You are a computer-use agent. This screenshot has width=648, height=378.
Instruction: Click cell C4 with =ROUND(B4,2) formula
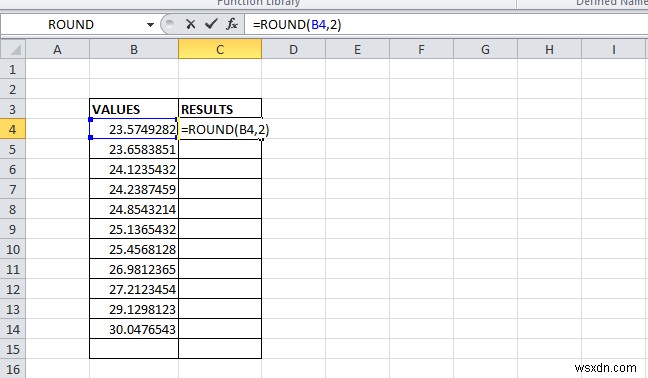[220, 129]
